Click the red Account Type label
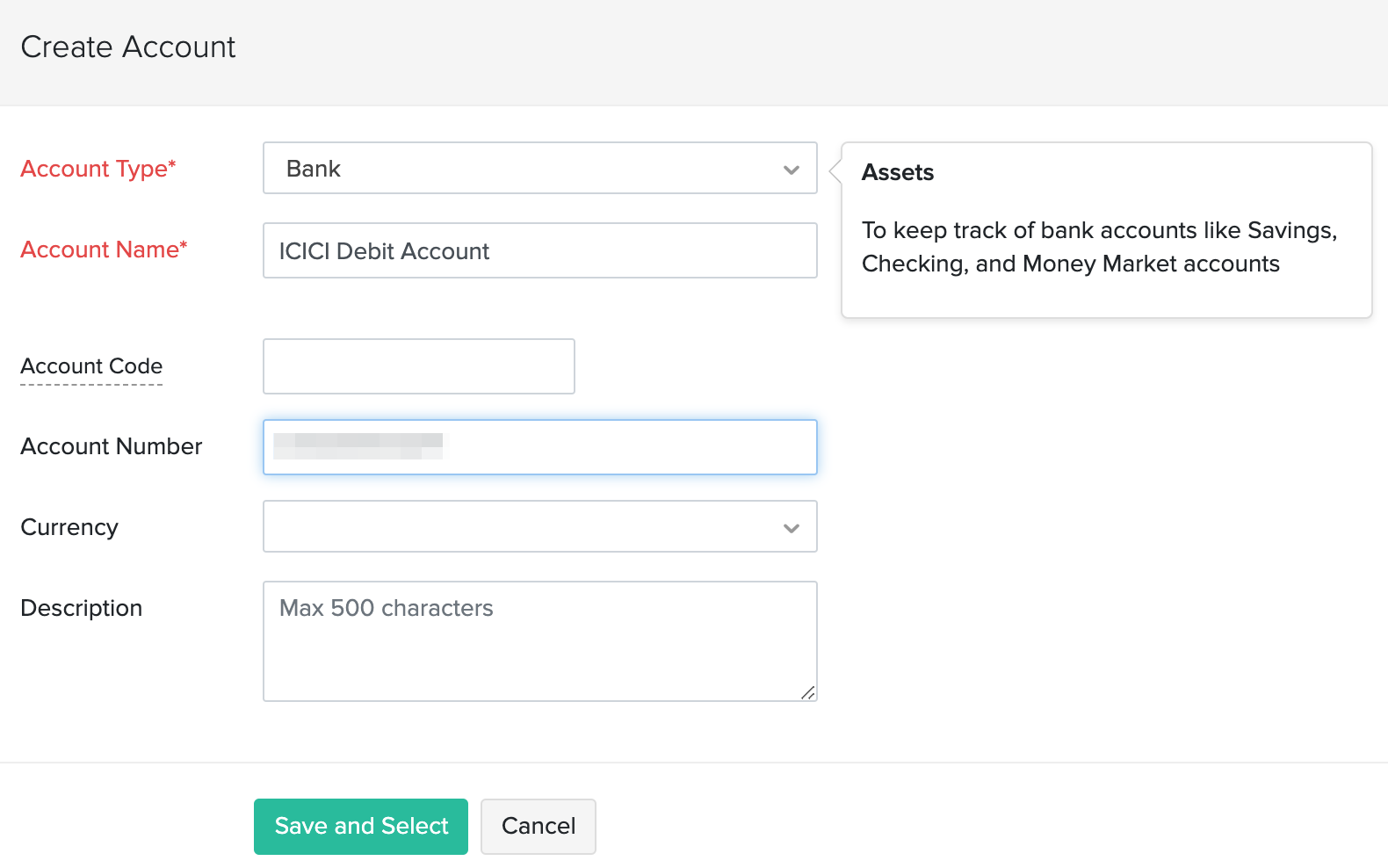 point(98,169)
